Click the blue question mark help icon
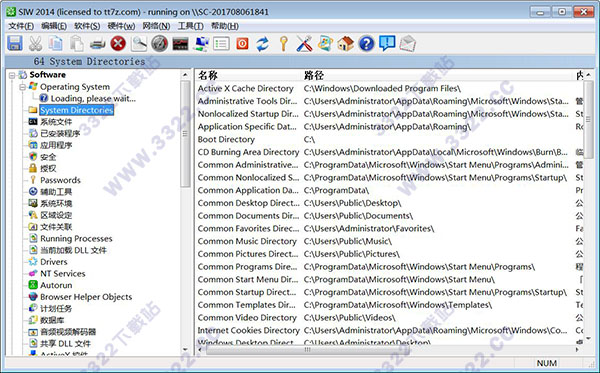This screenshot has height=373, width=600. 366,44
